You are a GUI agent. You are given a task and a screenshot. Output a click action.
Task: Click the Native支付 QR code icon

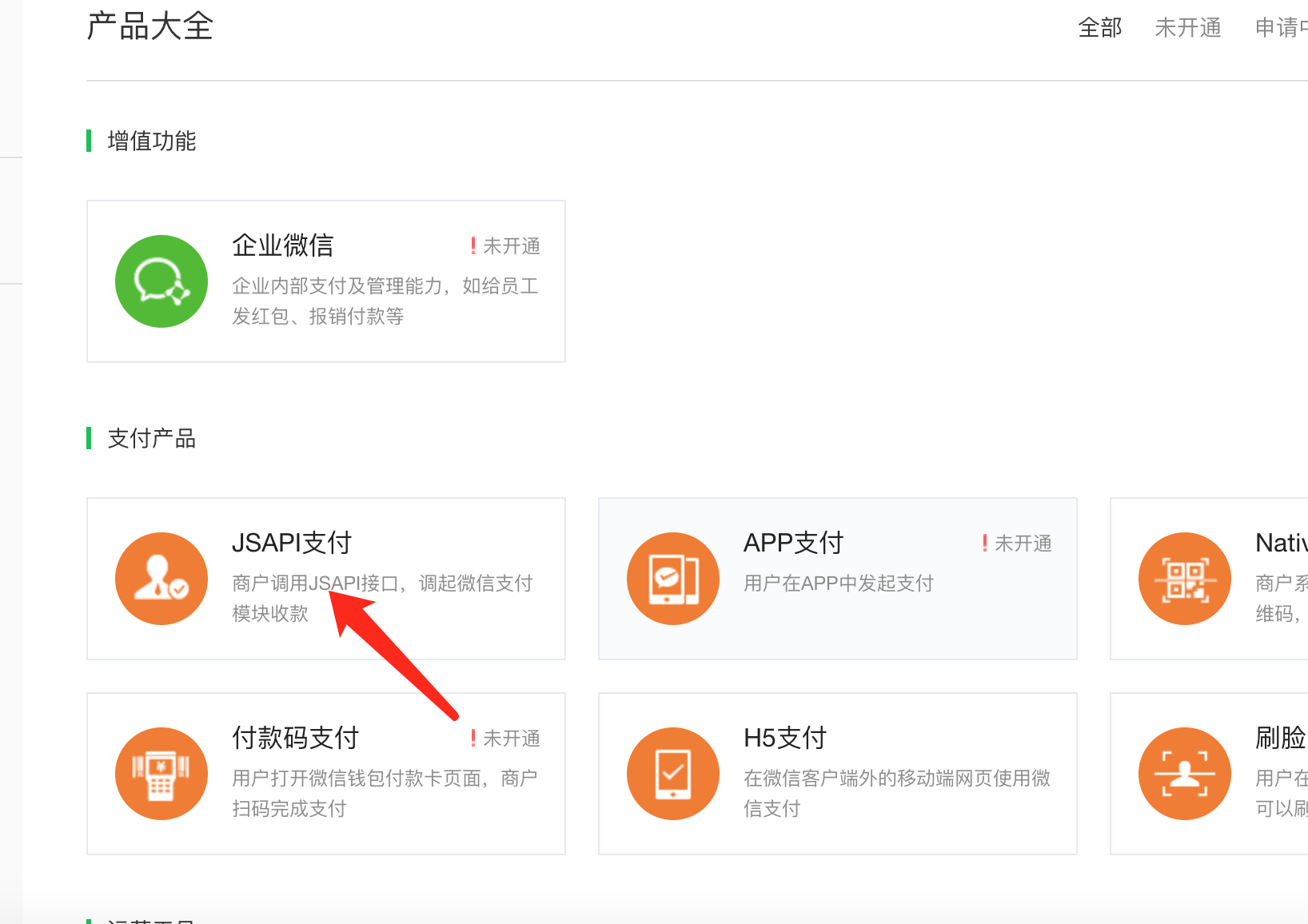tap(1185, 579)
